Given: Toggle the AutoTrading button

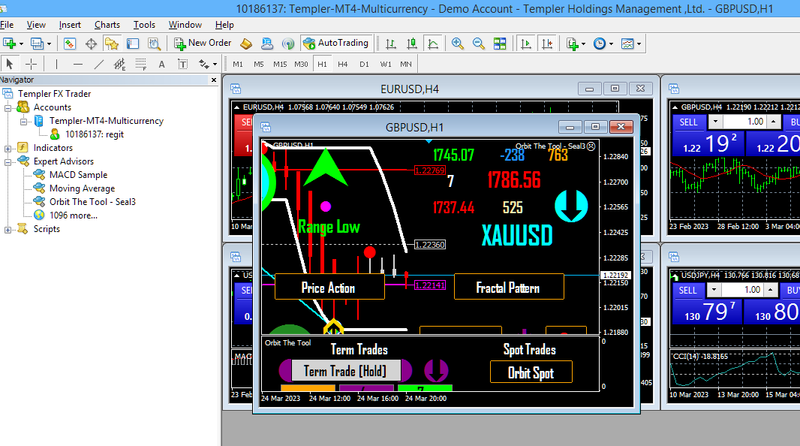Looking at the screenshot, I should click(336, 43).
